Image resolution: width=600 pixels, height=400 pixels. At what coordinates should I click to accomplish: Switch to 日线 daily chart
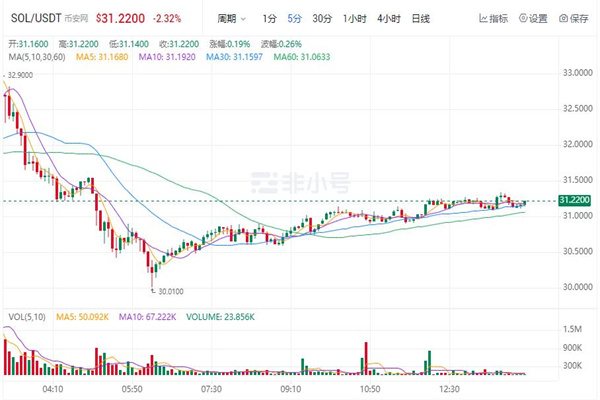pyautogui.click(x=421, y=19)
